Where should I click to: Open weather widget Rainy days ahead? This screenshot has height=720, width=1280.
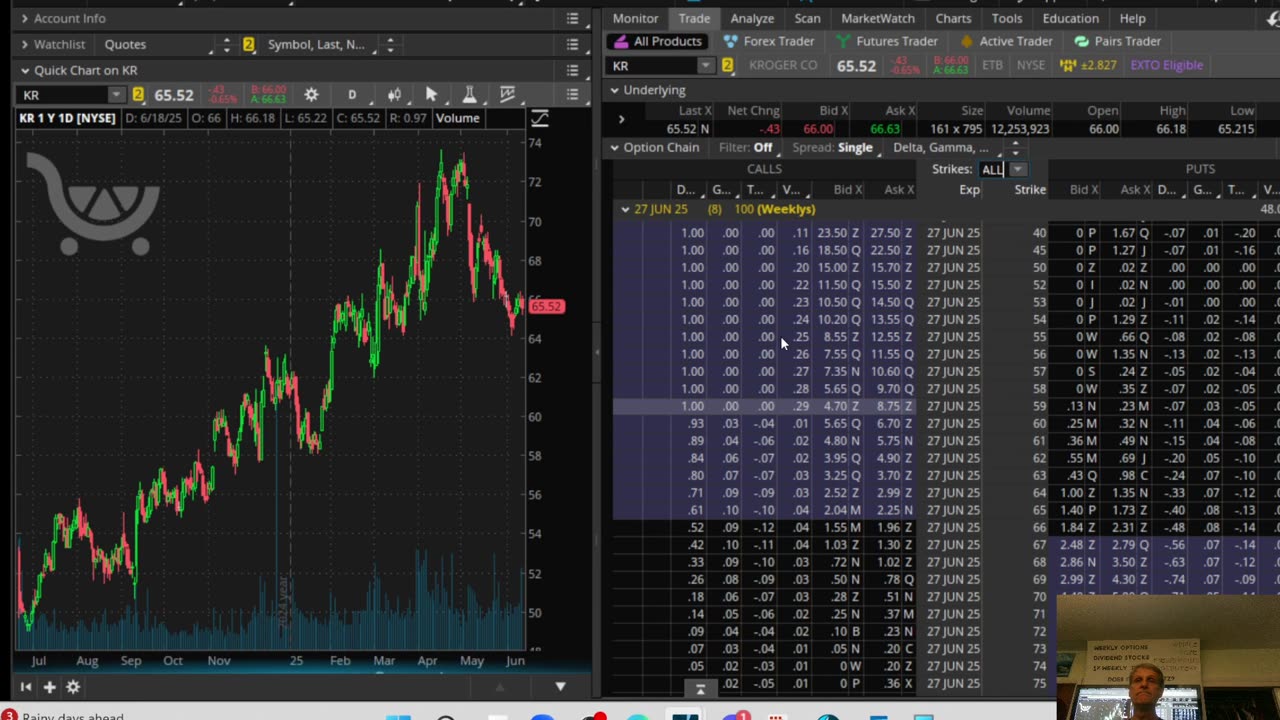[62, 716]
